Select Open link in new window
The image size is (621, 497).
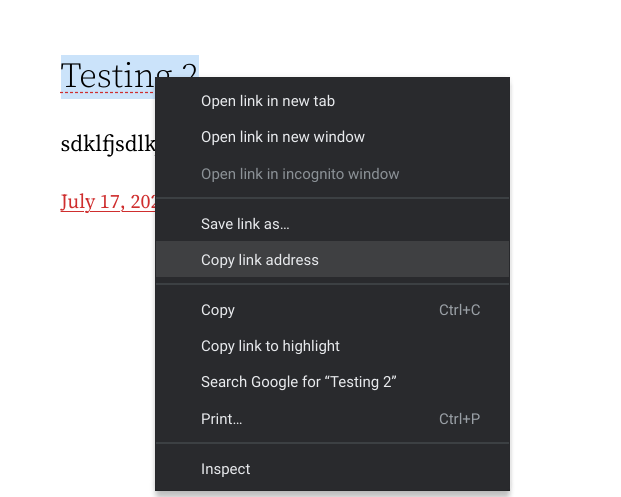[x=282, y=137]
